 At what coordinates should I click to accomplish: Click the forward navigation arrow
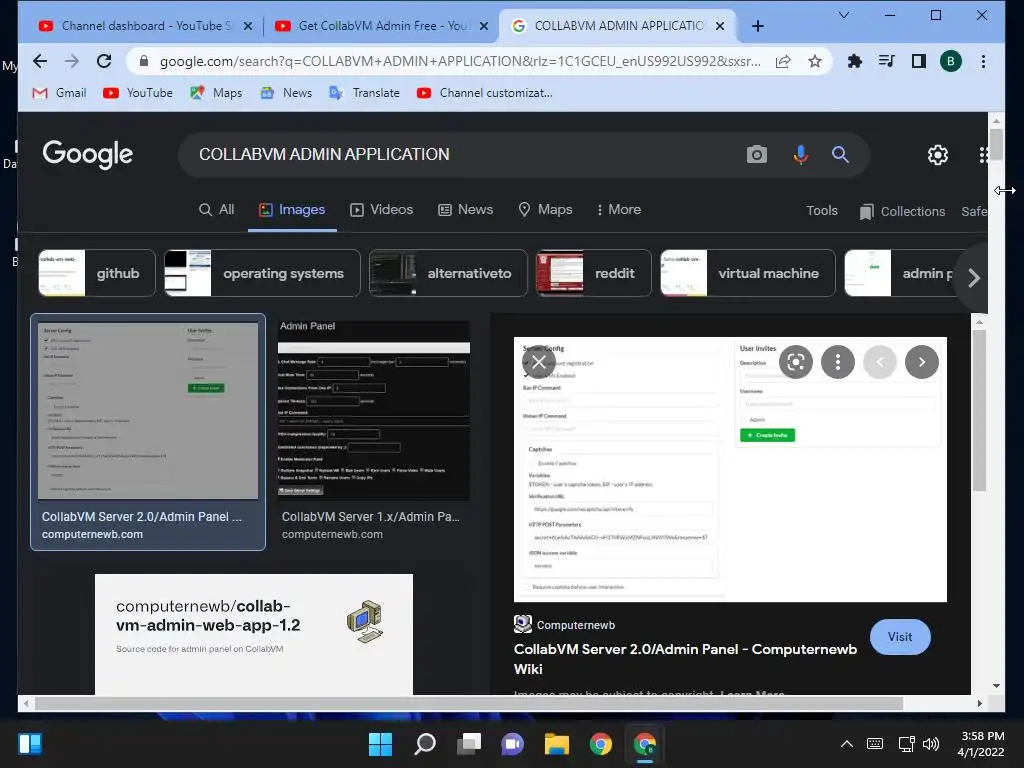tap(72, 61)
